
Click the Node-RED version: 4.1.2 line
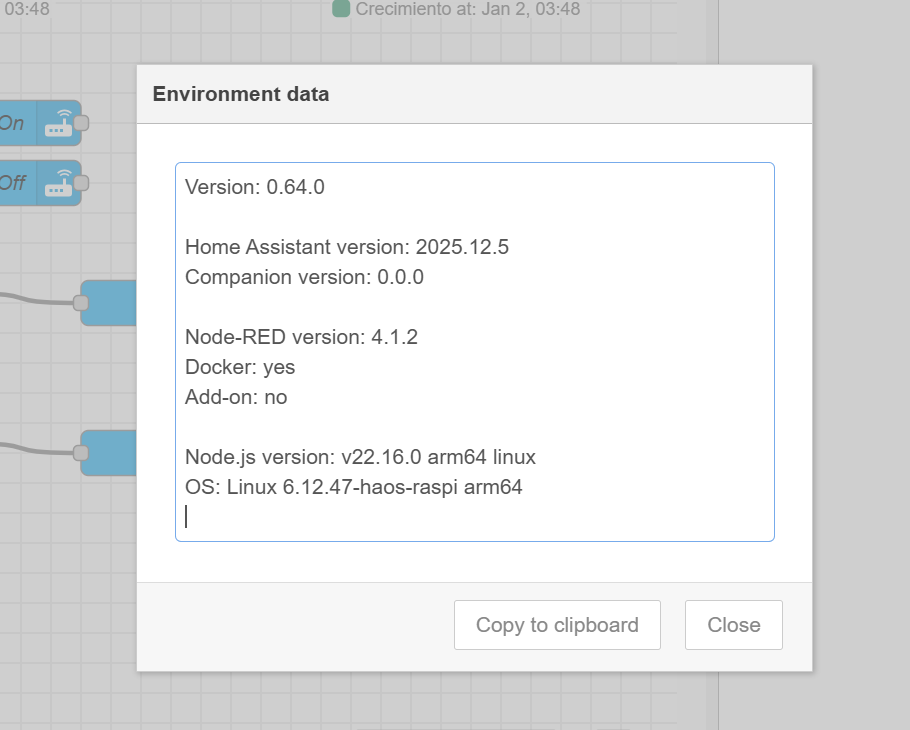pos(301,337)
